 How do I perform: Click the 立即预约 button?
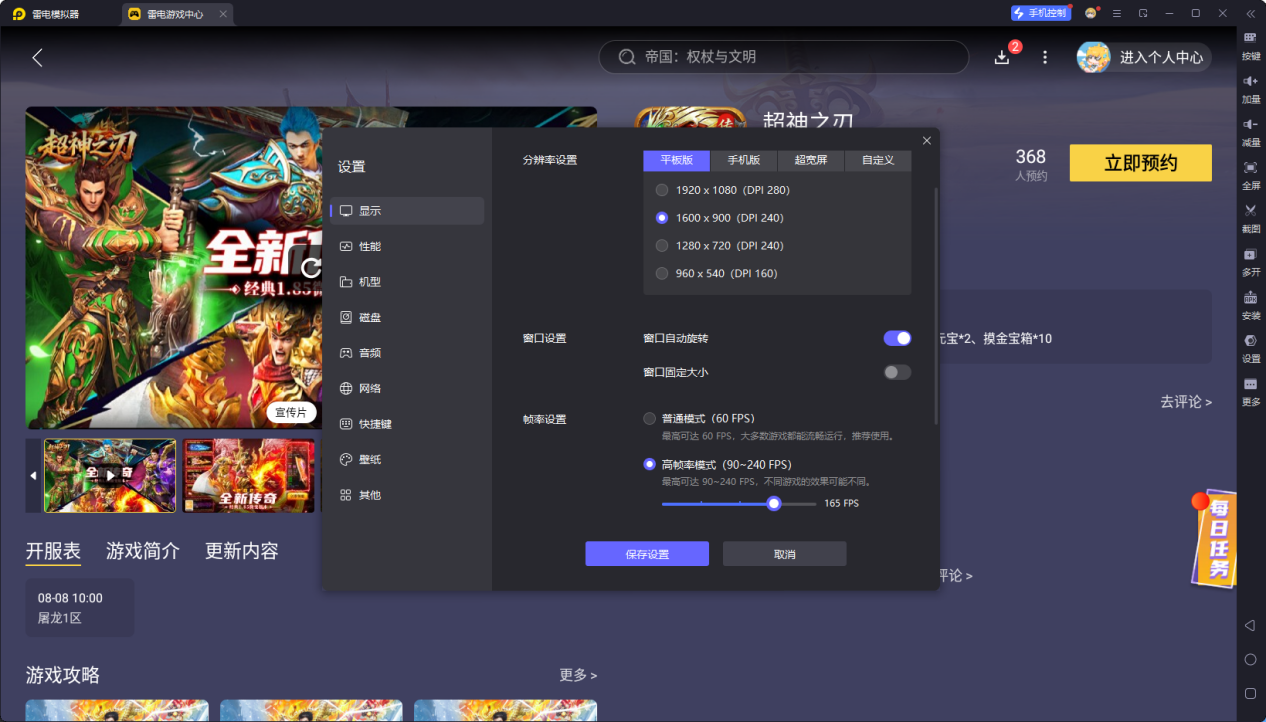click(x=1140, y=163)
